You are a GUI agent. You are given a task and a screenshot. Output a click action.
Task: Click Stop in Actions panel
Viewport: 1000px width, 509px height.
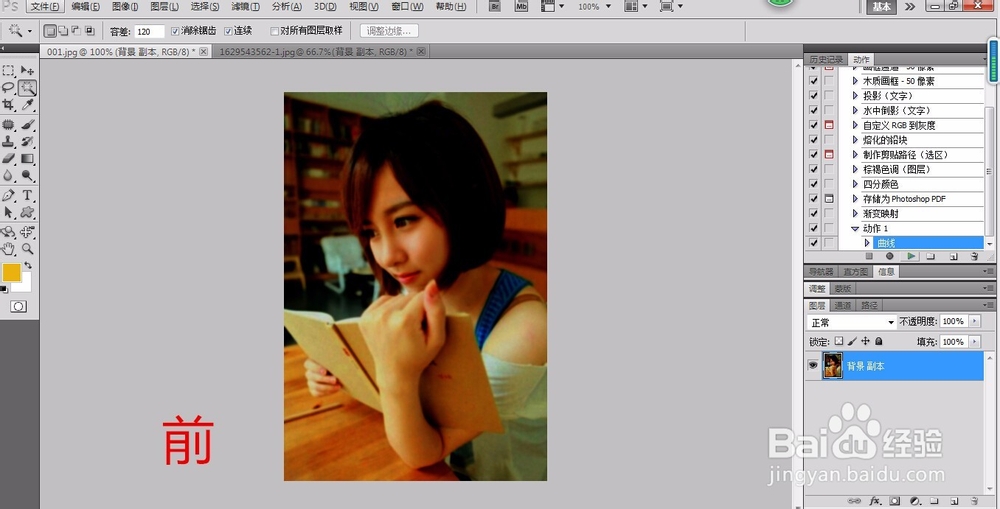coord(869,256)
